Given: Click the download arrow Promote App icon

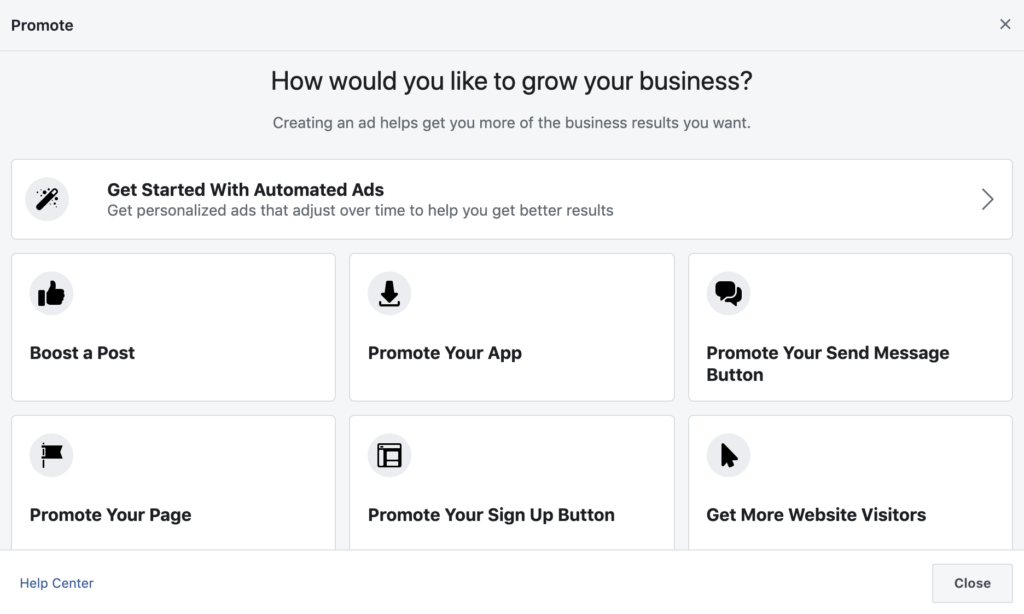Looking at the screenshot, I should click(x=389, y=293).
